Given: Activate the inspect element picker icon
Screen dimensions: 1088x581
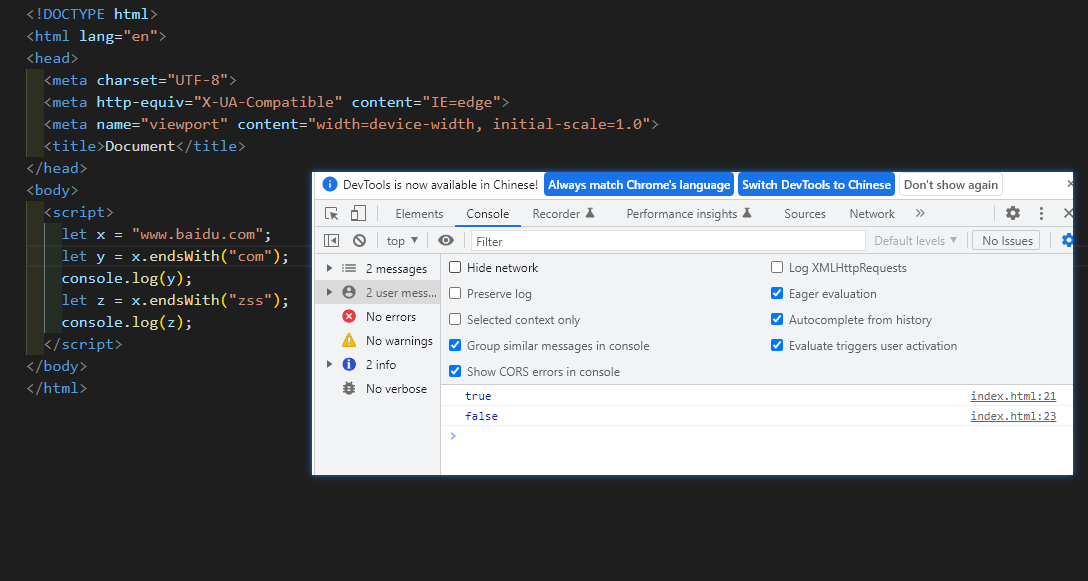Looking at the screenshot, I should click(x=332, y=214).
